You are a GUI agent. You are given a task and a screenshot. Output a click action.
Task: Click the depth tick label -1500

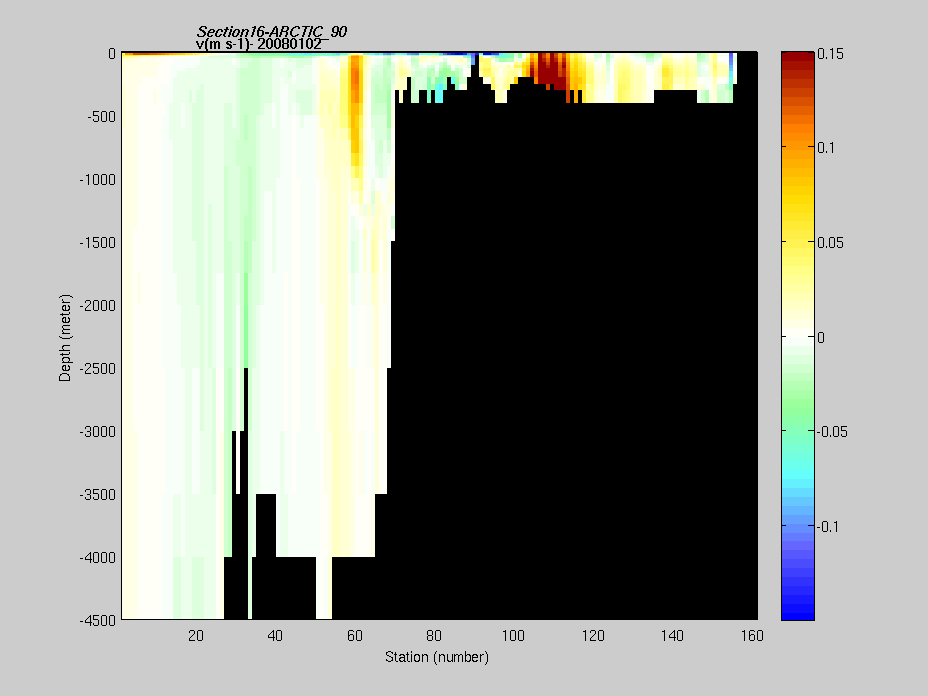(98, 243)
